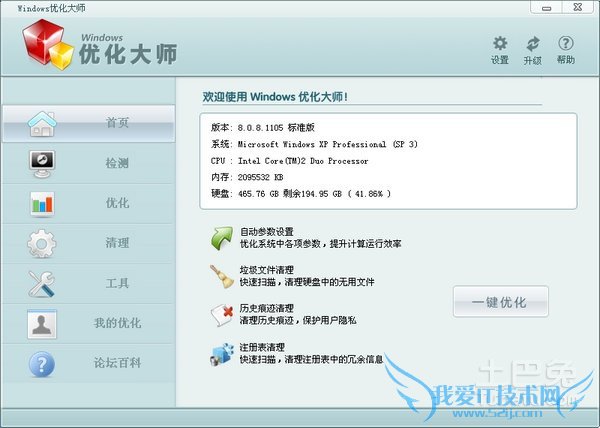Open the 注册表清理 link
600x428 pixels.
pyautogui.click(x=262, y=347)
